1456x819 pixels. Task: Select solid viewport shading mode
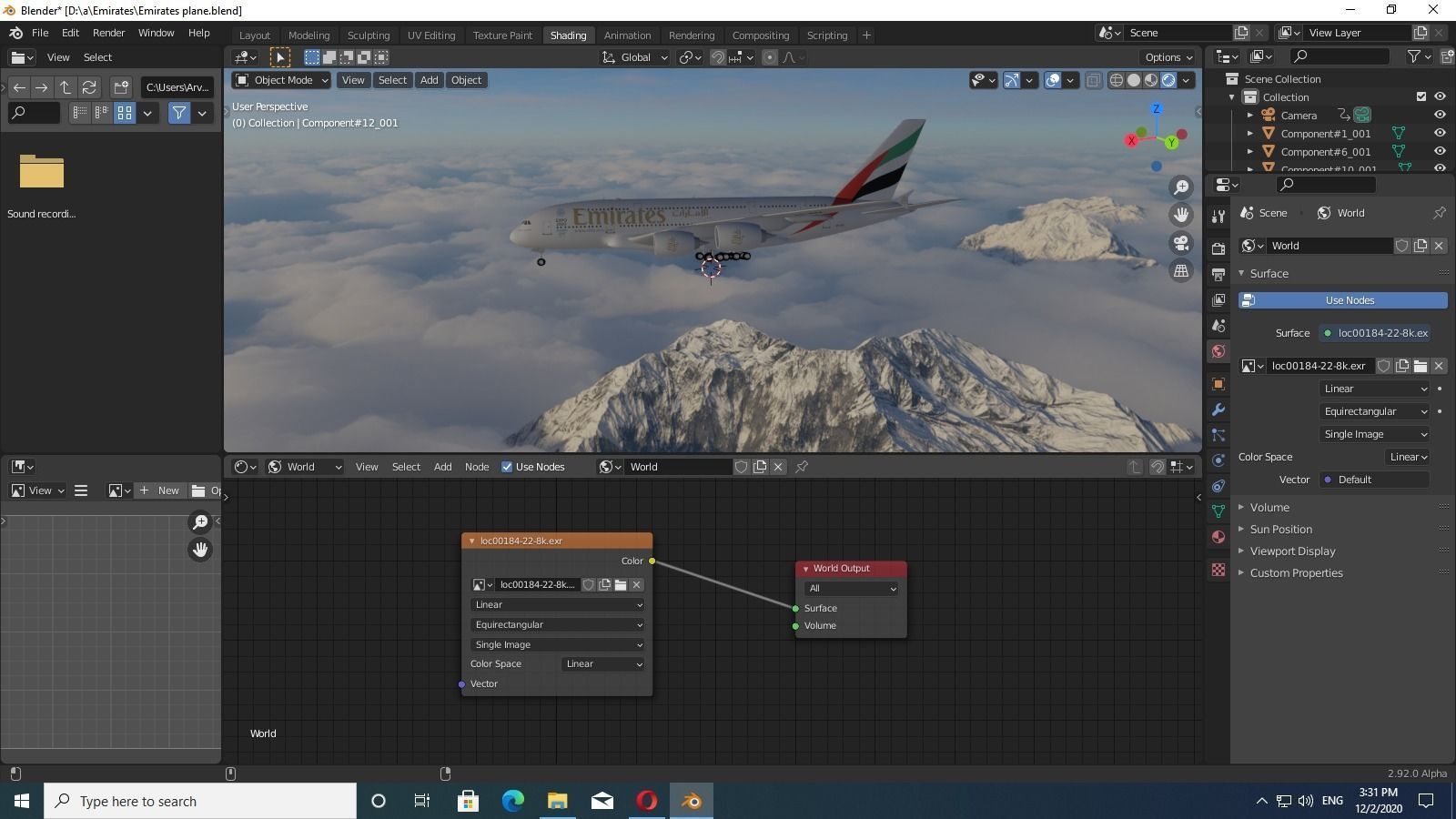click(x=1134, y=80)
